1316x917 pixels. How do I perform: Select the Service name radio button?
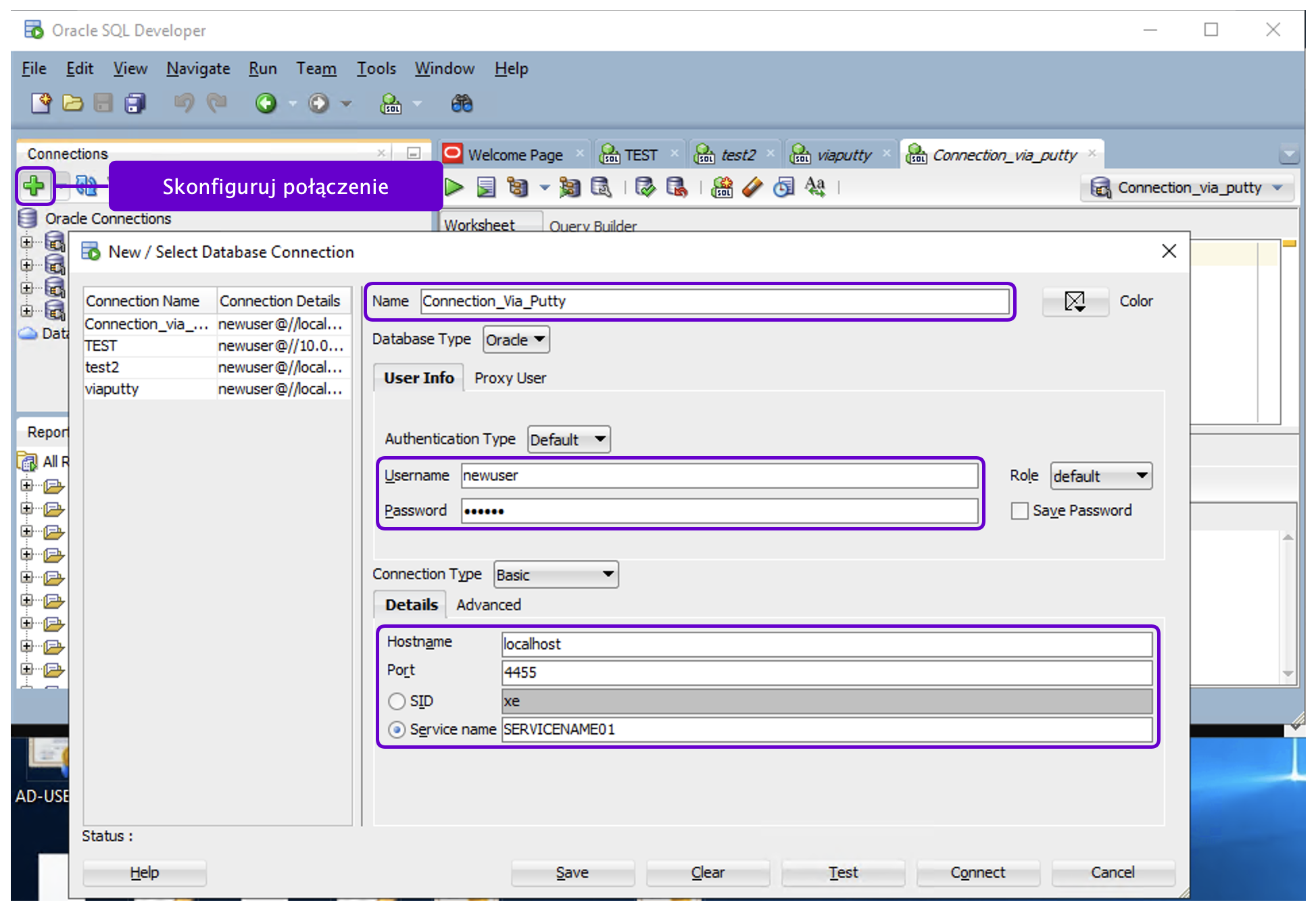[x=397, y=730]
